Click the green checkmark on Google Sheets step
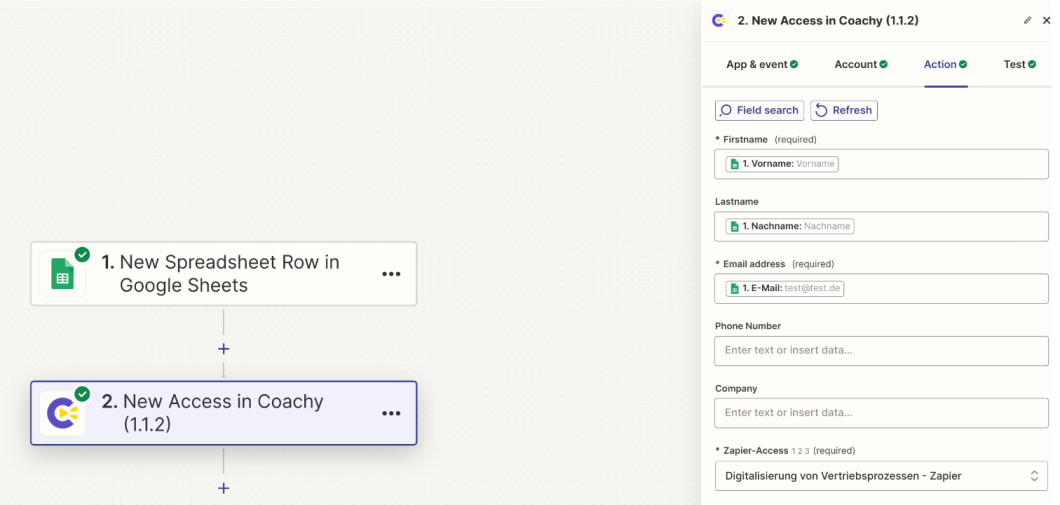Screen dimensions: 1060x505 coord(82,255)
